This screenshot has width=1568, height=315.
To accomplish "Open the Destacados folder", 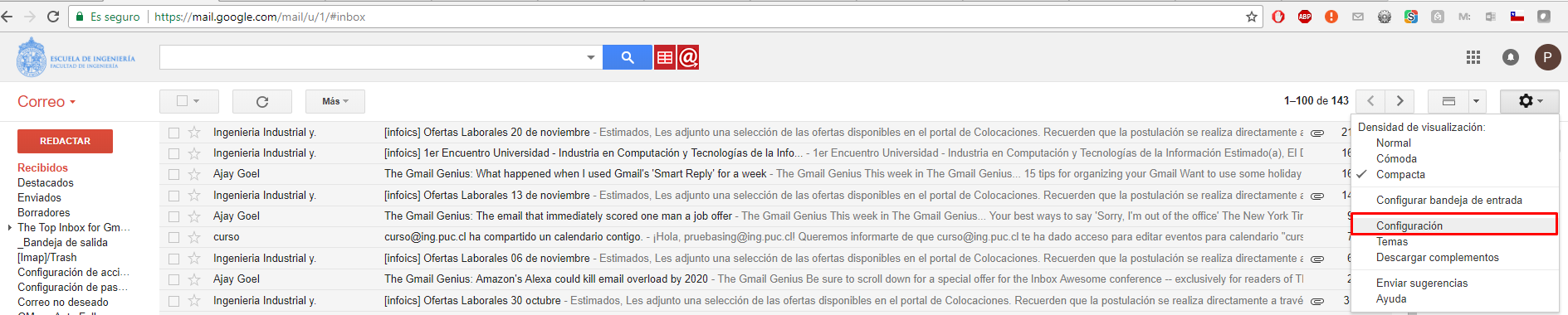I will [x=46, y=182].
